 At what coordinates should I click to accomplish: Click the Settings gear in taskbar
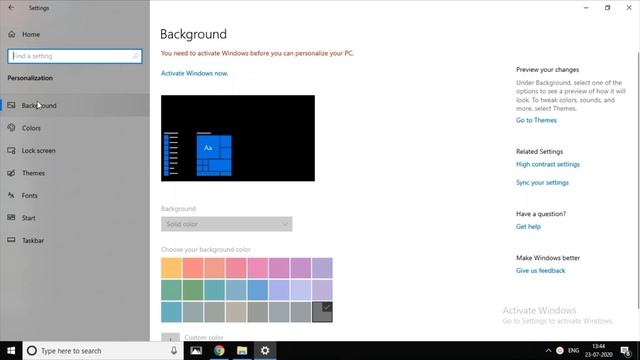point(265,351)
